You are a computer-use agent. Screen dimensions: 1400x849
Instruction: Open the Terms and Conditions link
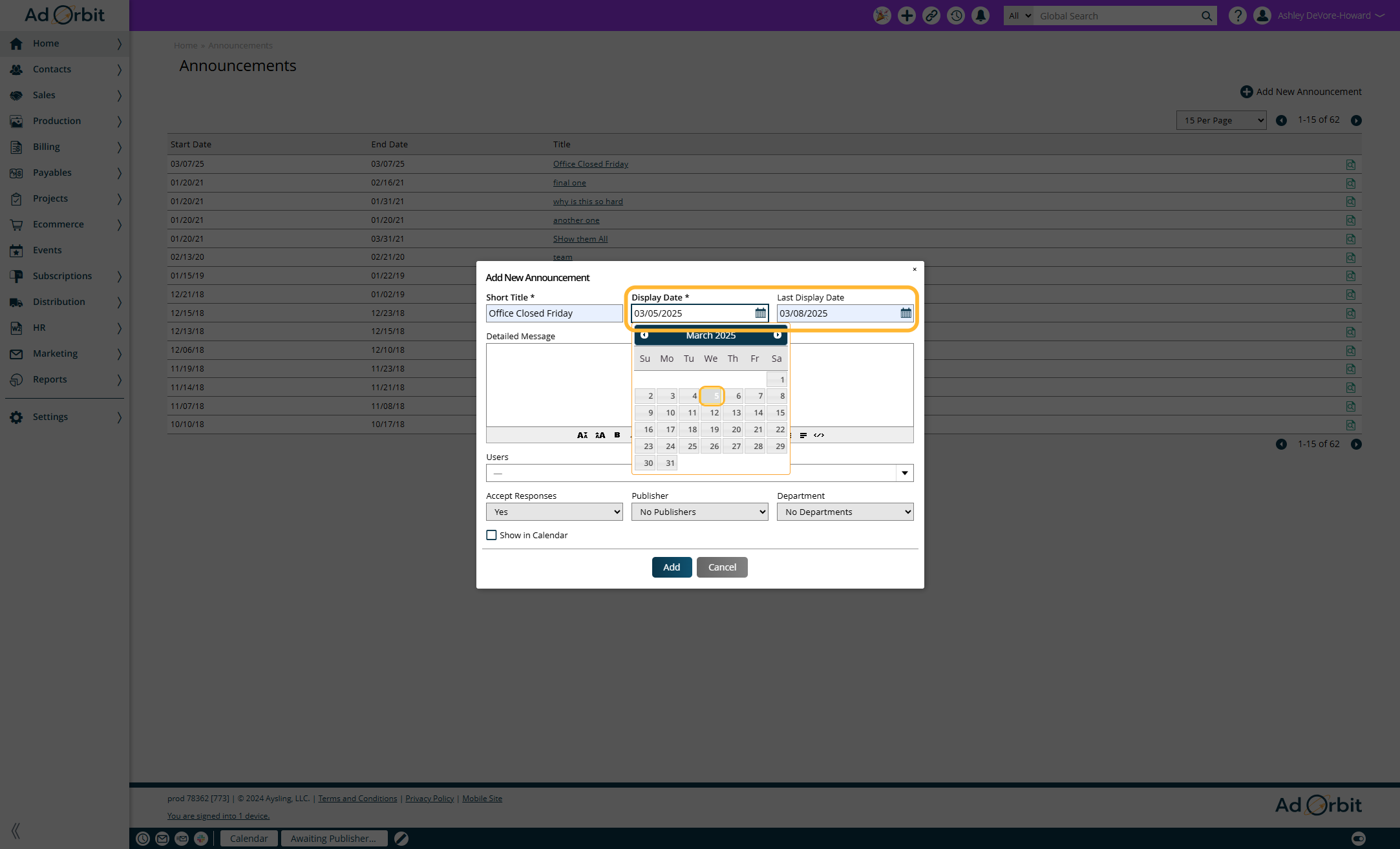pos(357,799)
